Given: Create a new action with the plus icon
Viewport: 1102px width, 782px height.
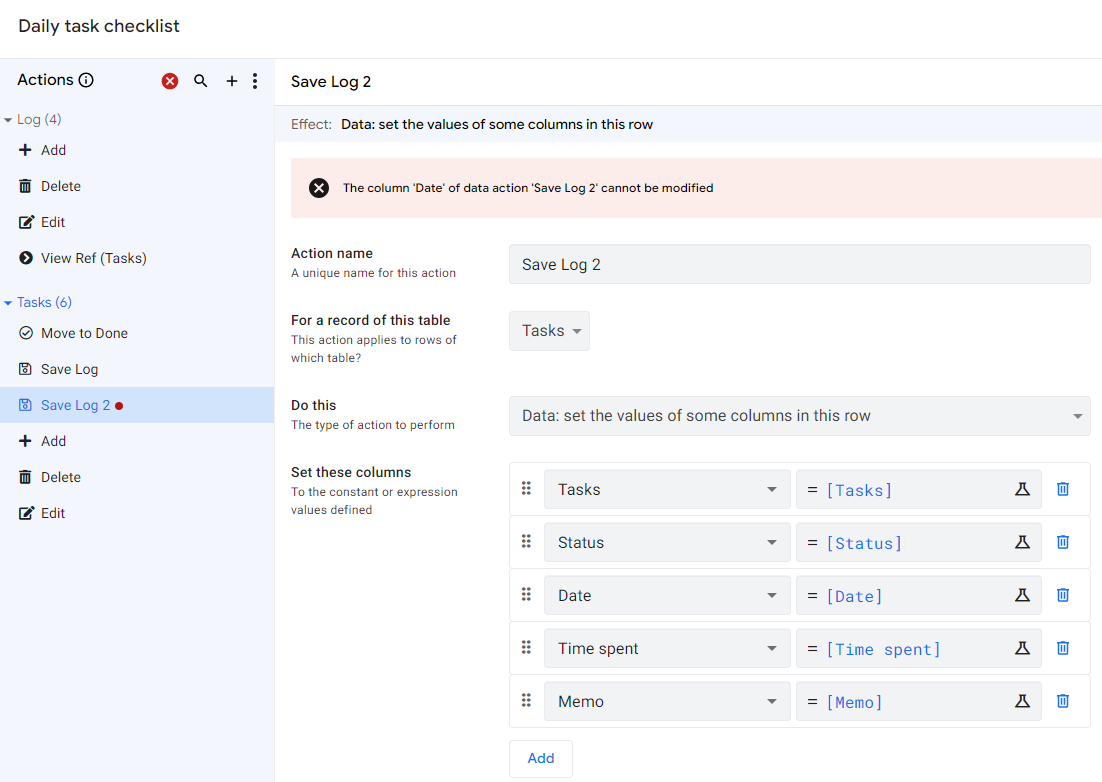Looking at the screenshot, I should [x=231, y=80].
